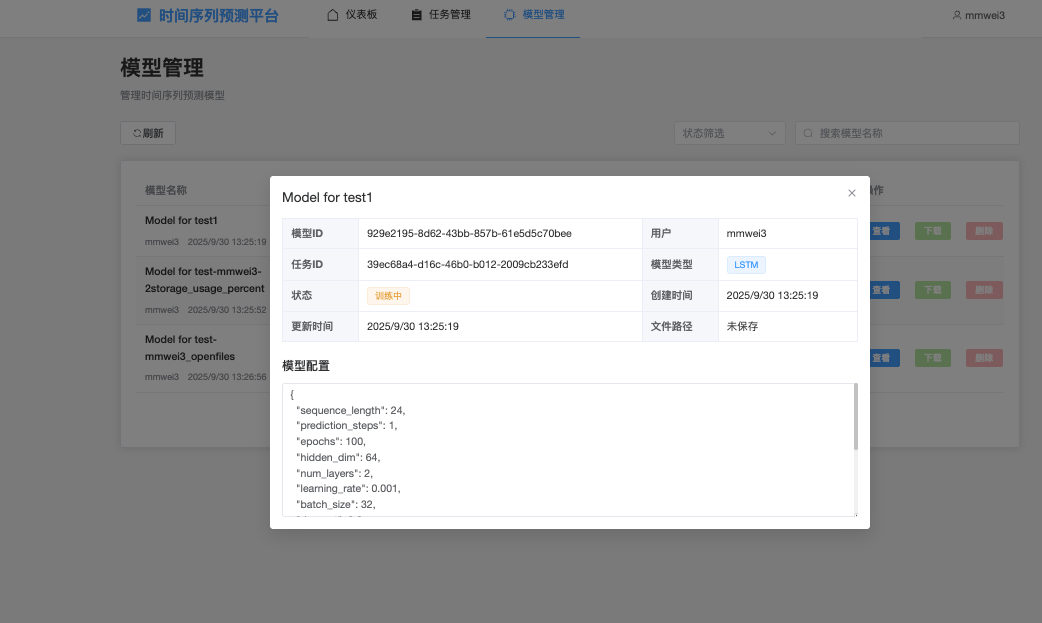Click the 搜索模型名称 search field
The image size is (1042, 623).
pyautogui.click(x=907, y=133)
